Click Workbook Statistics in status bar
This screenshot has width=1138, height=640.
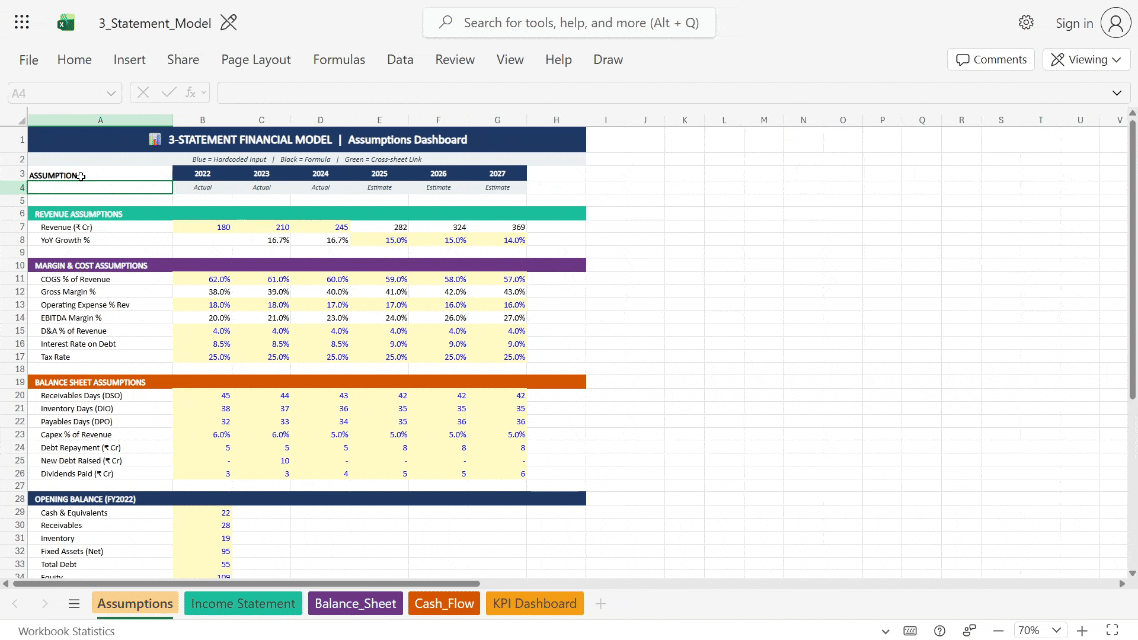[x=67, y=631]
